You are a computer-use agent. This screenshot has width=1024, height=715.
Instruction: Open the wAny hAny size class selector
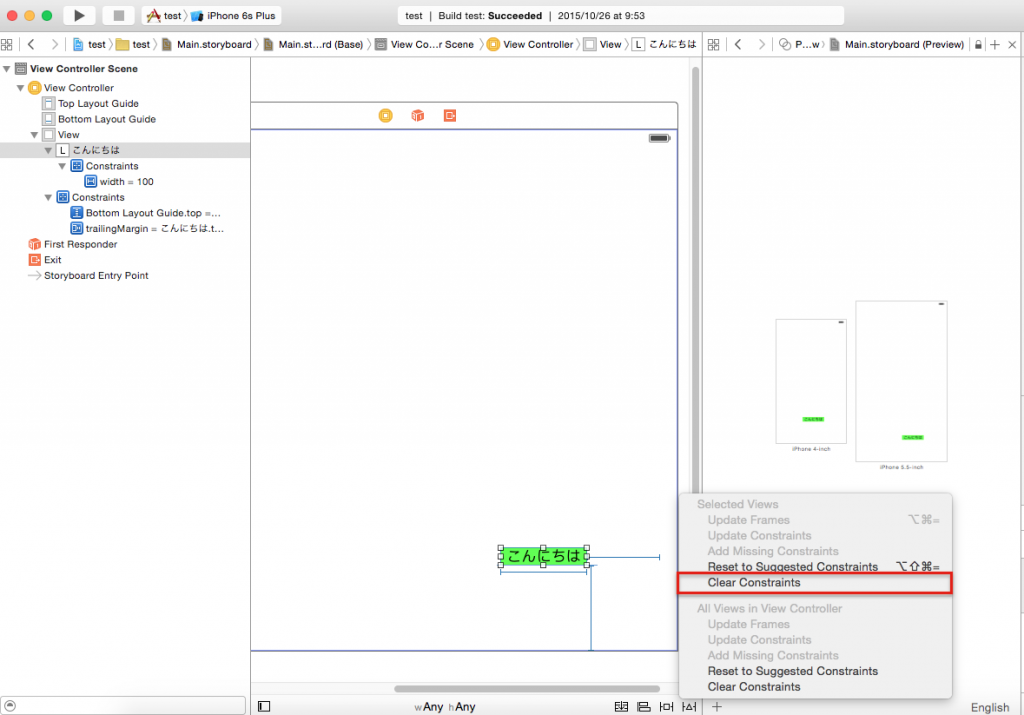click(445, 707)
